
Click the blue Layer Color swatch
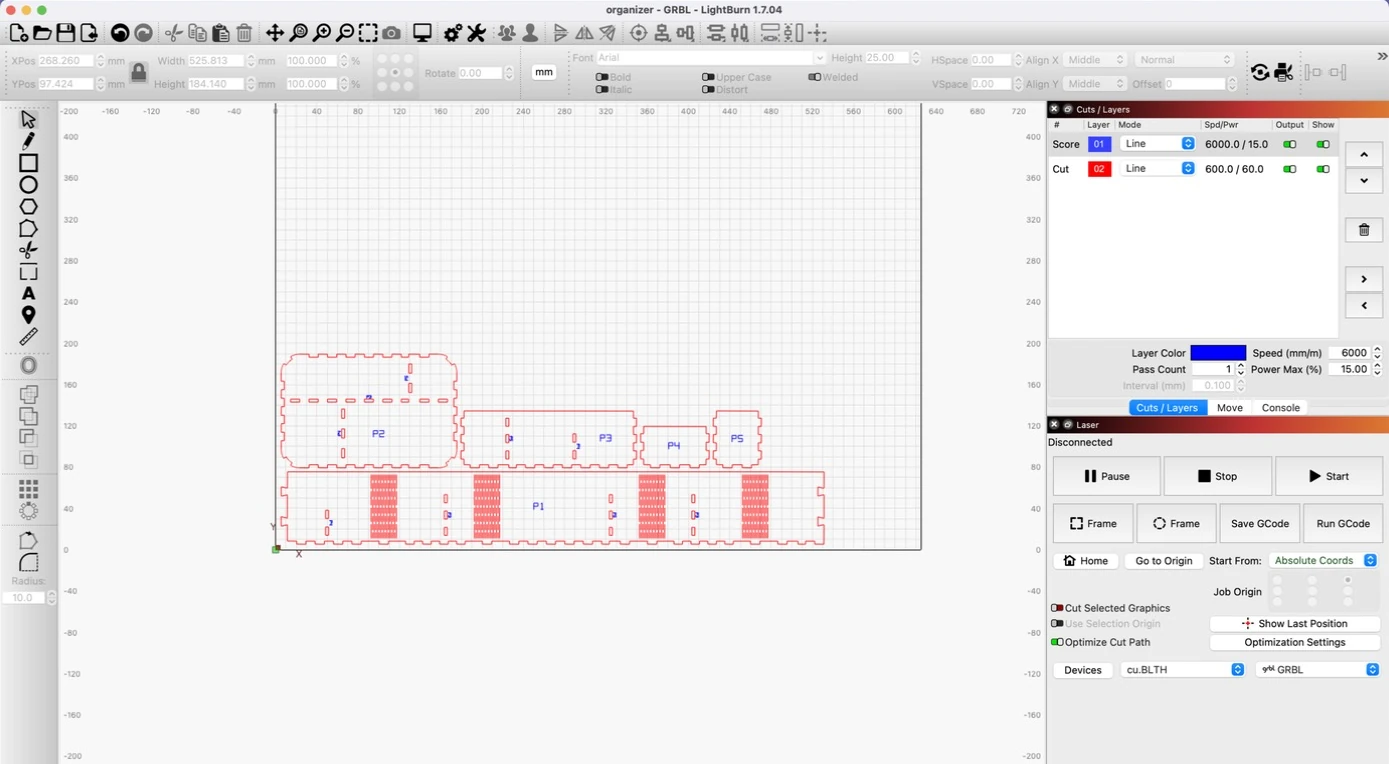tap(1218, 353)
